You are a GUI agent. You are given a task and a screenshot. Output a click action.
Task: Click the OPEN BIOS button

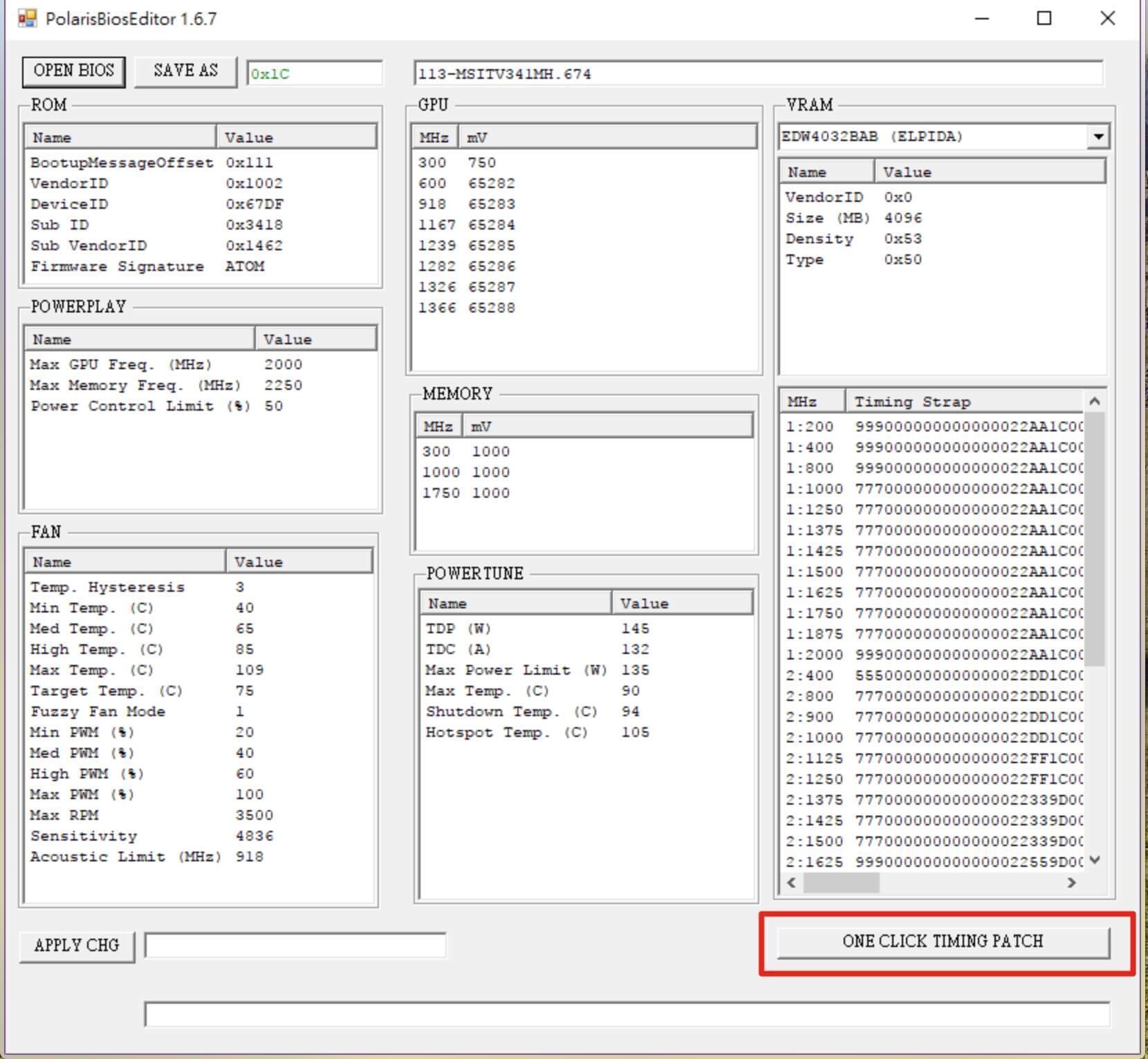click(73, 71)
